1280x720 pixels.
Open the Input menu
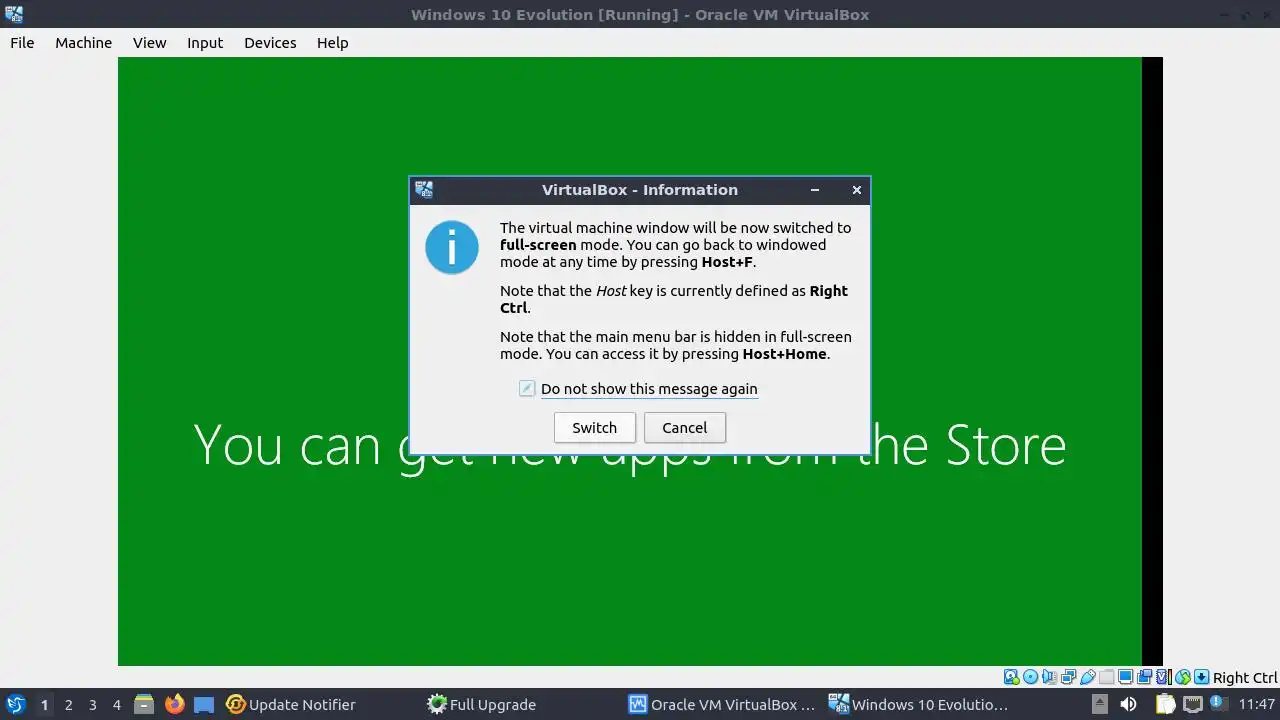[x=205, y=42]
